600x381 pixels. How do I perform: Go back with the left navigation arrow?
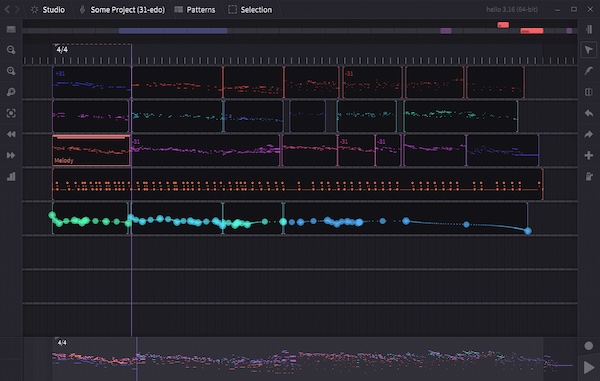[7, 9]
